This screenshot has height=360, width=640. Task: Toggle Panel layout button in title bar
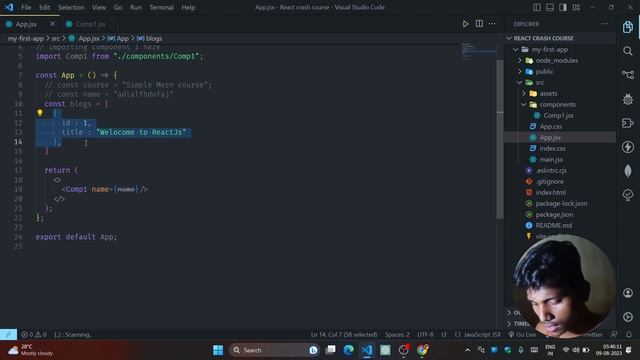pyautogui.click(x=550, y=7)
